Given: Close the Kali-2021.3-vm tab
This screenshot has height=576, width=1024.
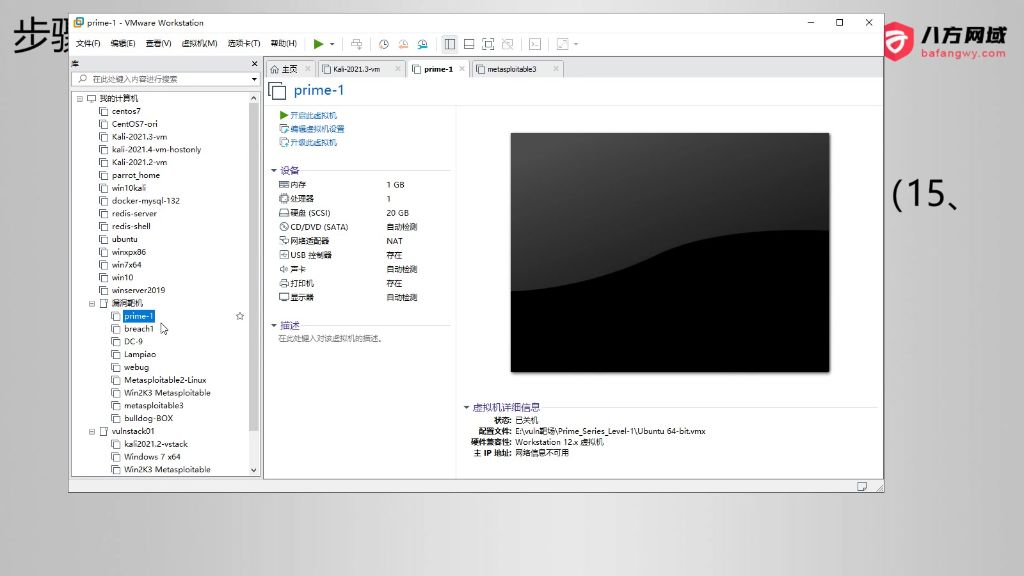Looking at the screenshot, I should pos(398,69).
